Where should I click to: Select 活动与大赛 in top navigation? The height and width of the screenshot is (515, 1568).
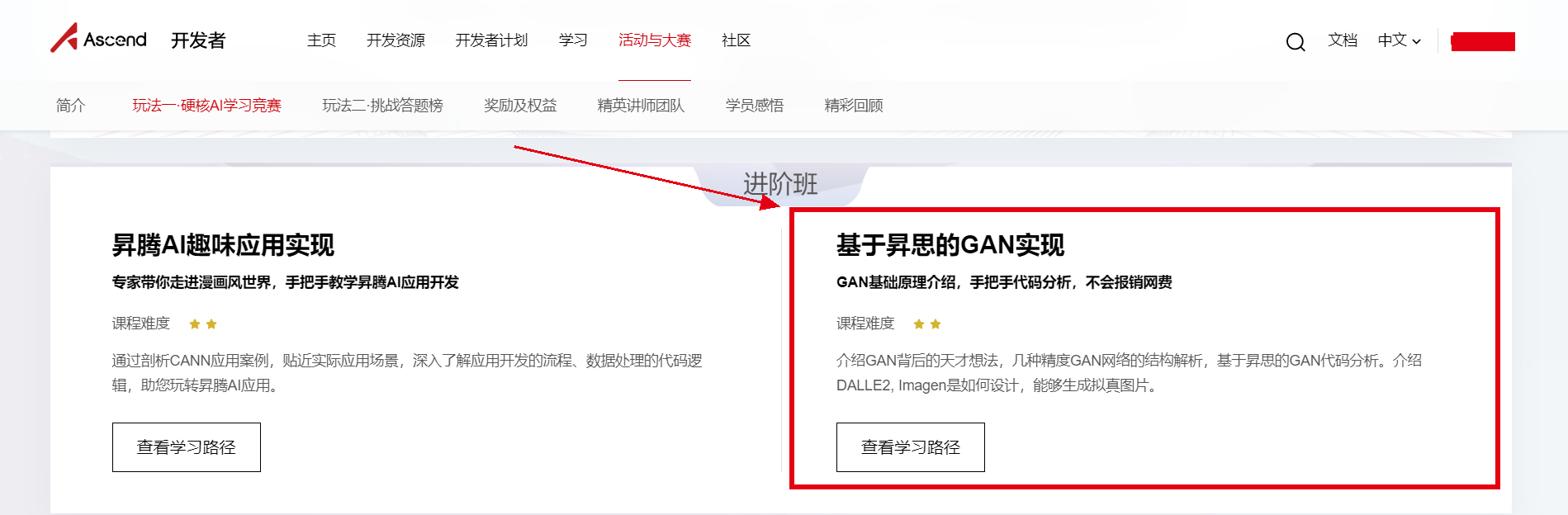pyautogui.click(x=655, y=40)
